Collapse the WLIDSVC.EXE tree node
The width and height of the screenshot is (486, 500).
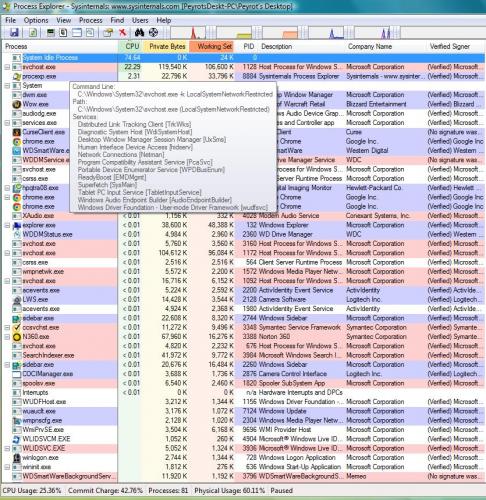[x=7, y=448]
